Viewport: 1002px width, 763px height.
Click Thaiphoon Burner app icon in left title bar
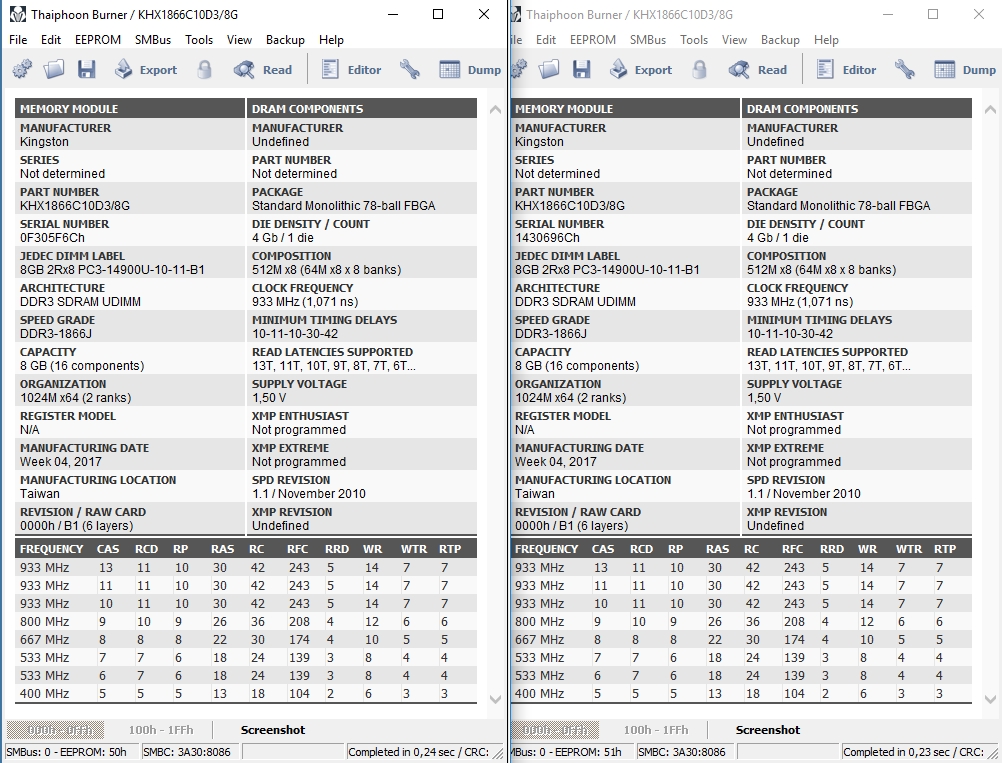coord(17,14)
